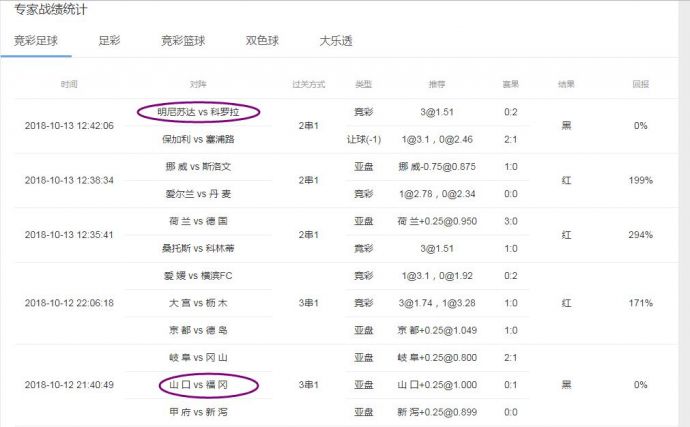
Task: Click the 桑托斯 vs 科林蒂 match
Action: point(198,249)
